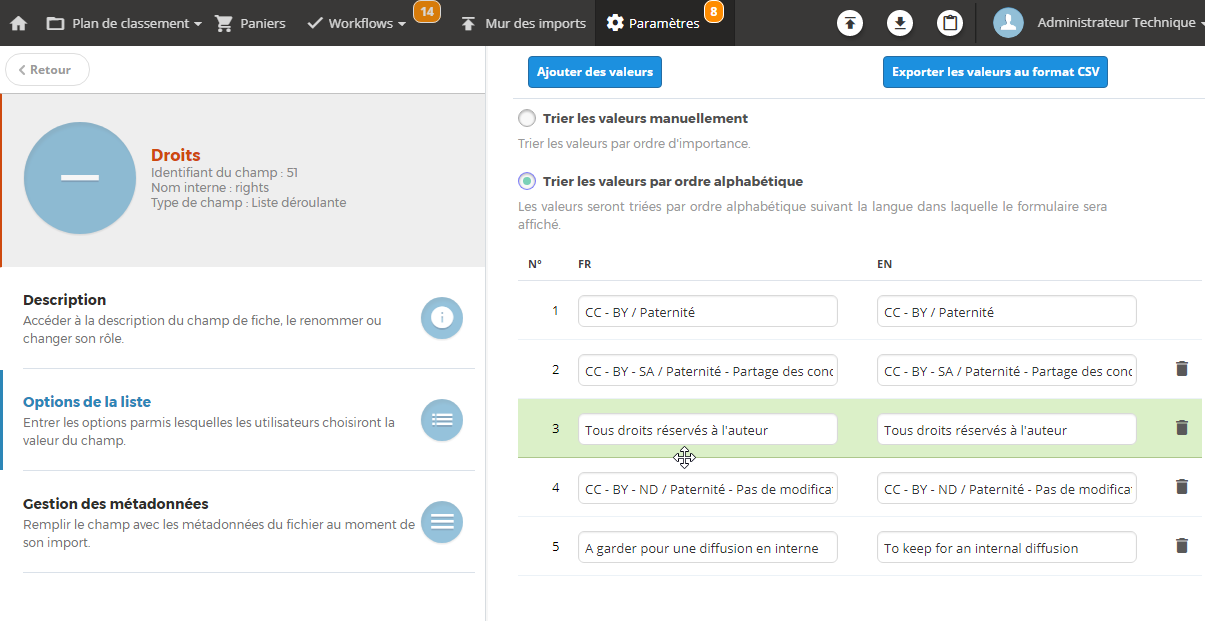Open the 'Plan de classement' dropdown
The image size is (1205, 621).
pyautogui.click(x=123, y=22)
